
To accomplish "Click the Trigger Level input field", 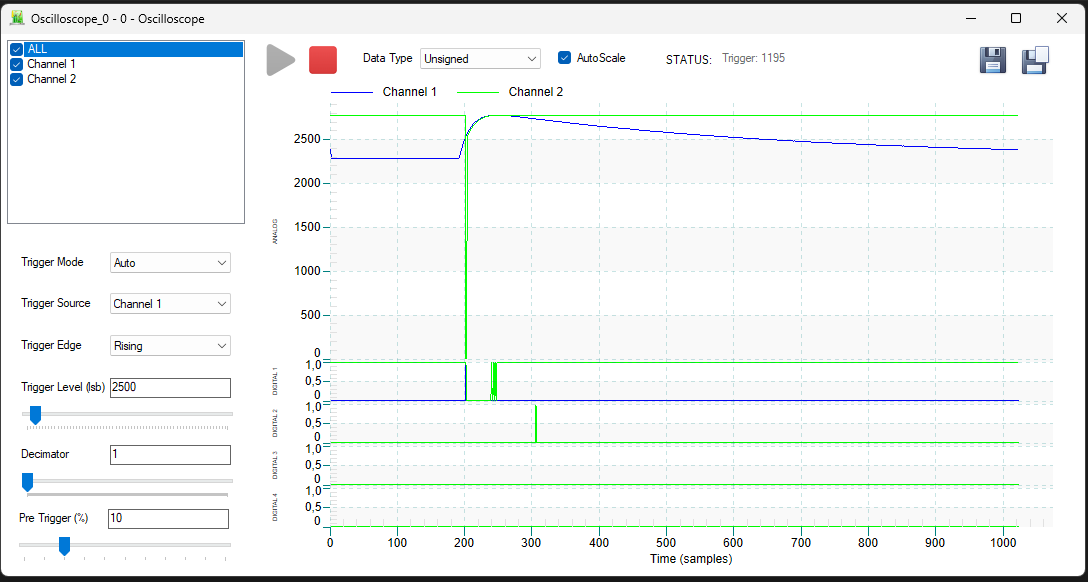I will [x=170, y=388].
